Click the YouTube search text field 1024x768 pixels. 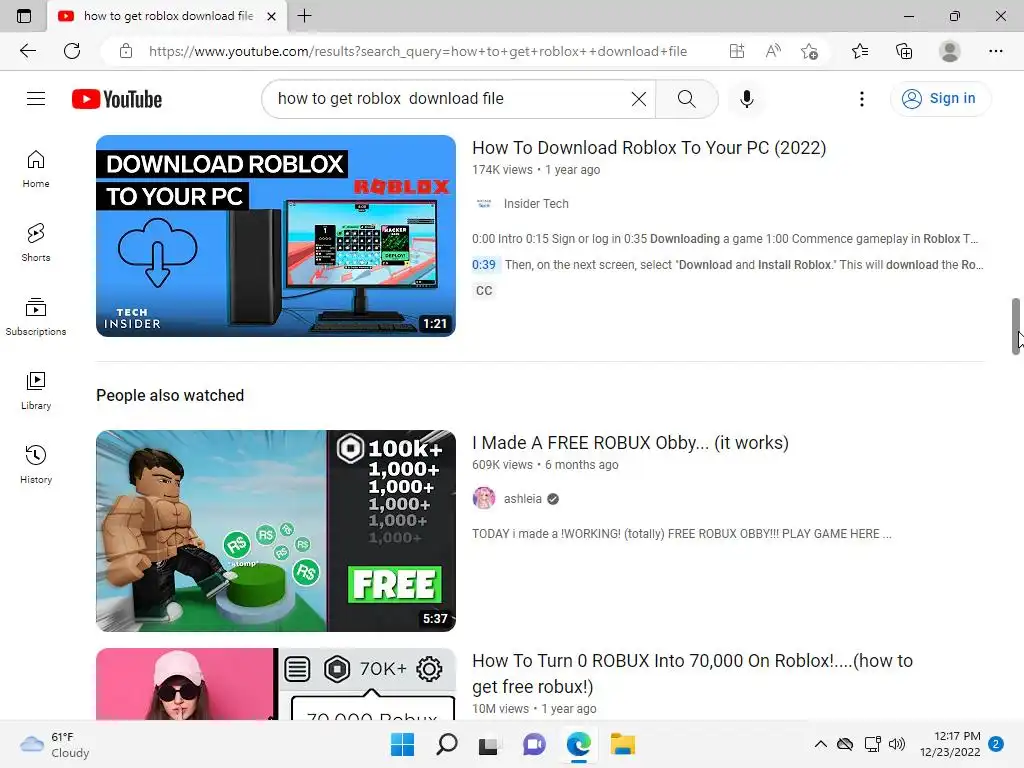[x=451, y=99]
